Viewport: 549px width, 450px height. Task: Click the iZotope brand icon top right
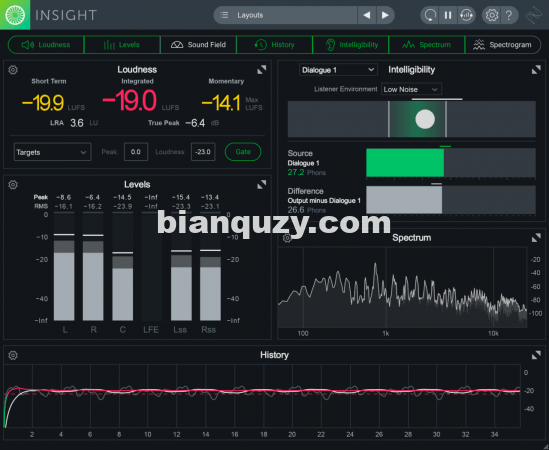click(x=534, y=15)
